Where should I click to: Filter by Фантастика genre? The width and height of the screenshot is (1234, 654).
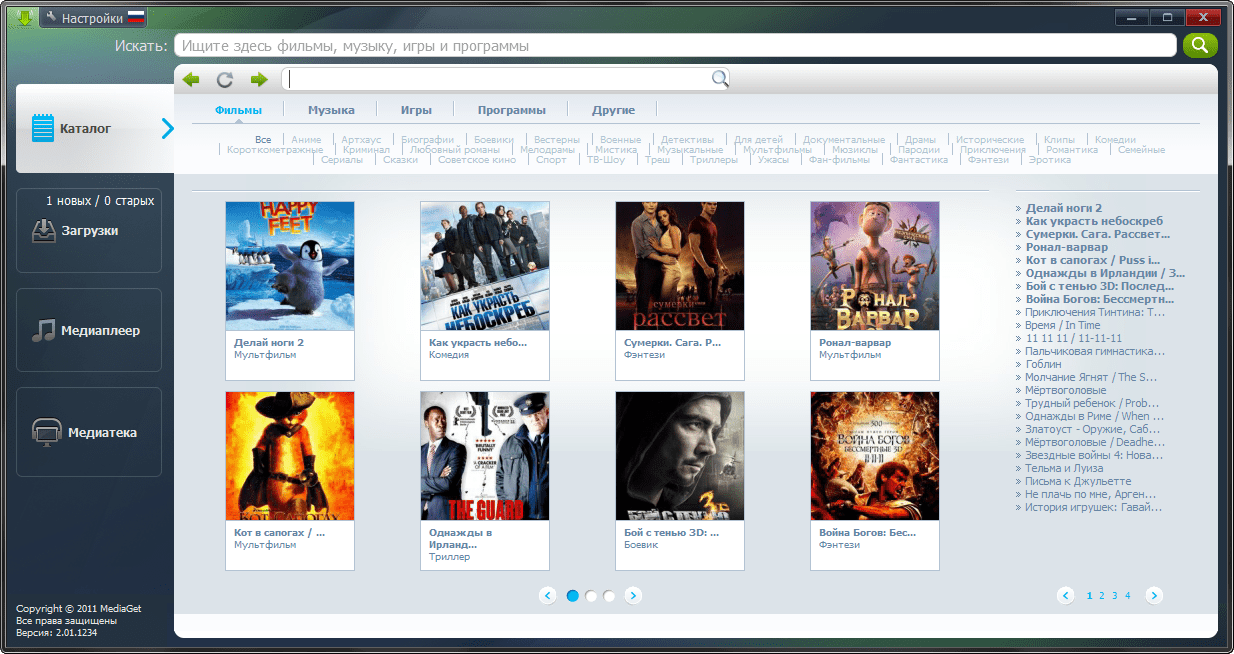click(919, 160)
